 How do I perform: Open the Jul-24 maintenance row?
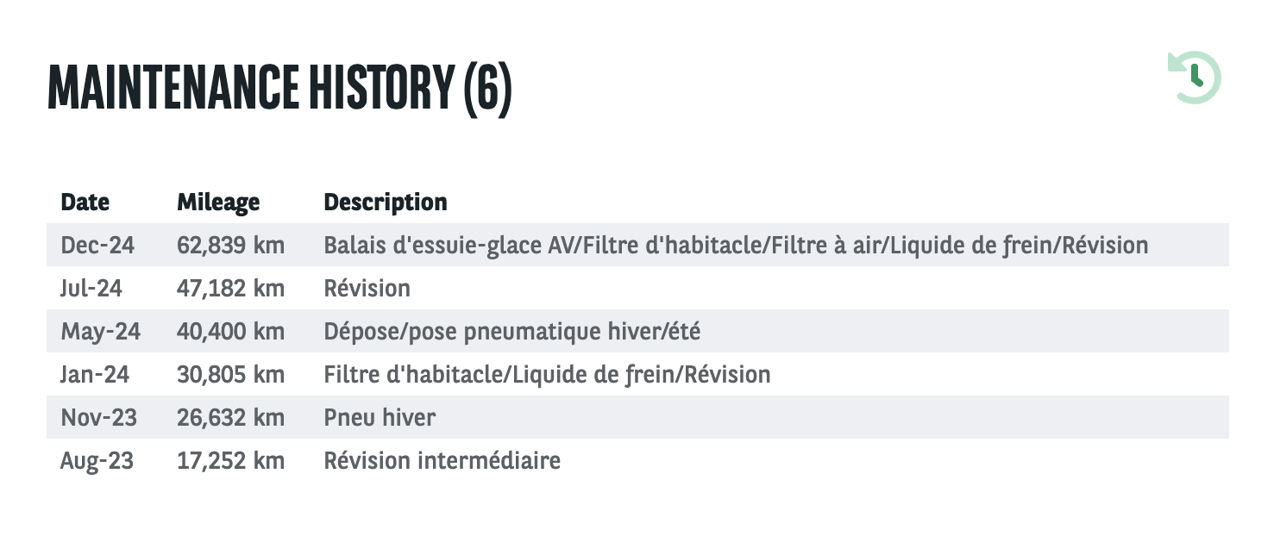click(638, 288)
